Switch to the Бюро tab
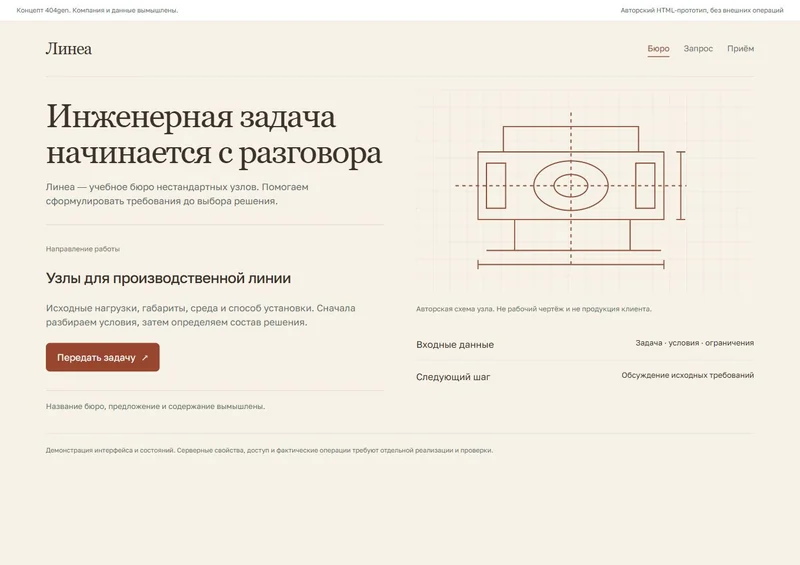Screen dimensions: 800x565 coord(658,48)
